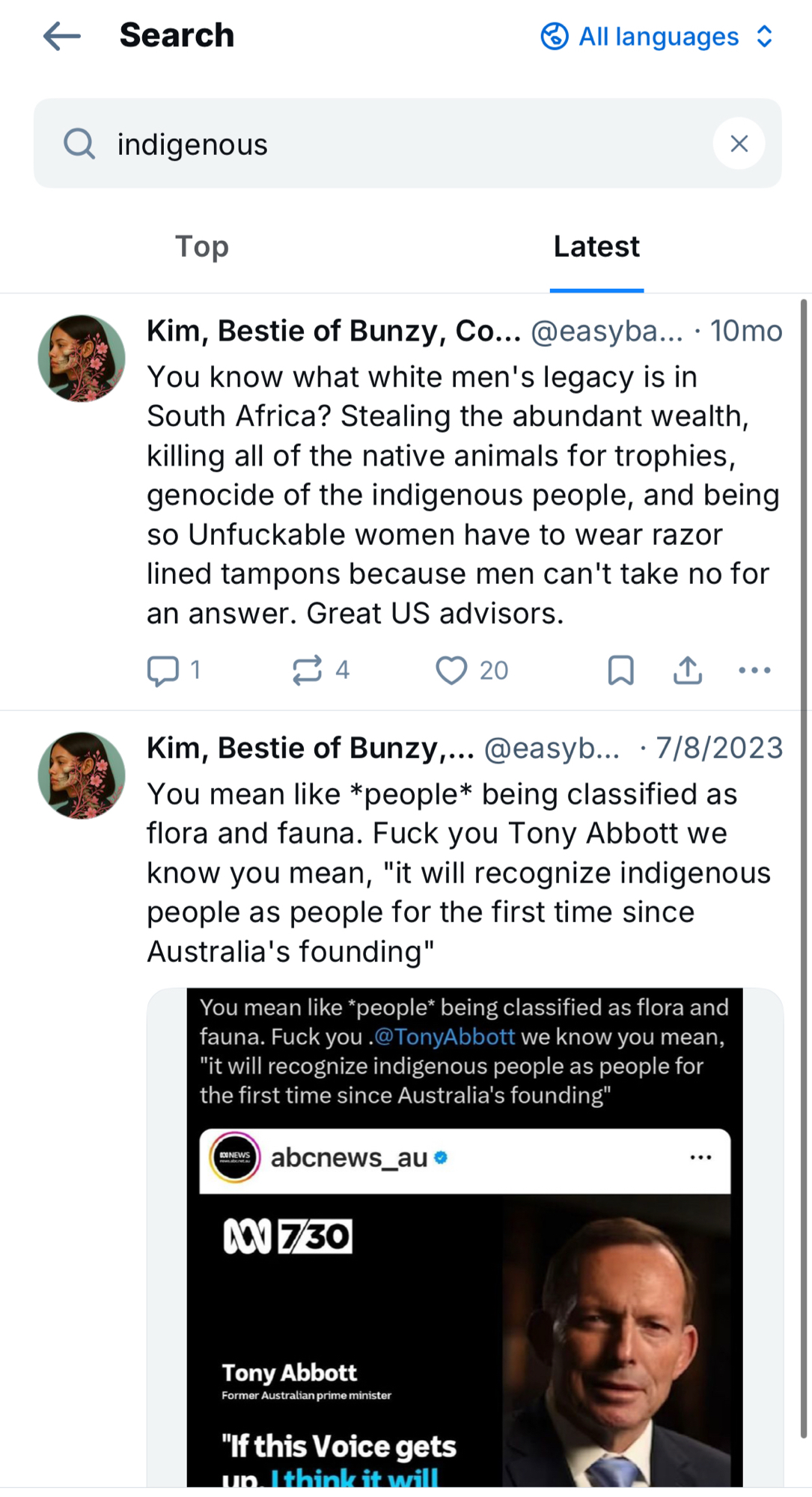Clear the search field text
The width and height of the screenshot is (812, 1497).
click(739, 144)
